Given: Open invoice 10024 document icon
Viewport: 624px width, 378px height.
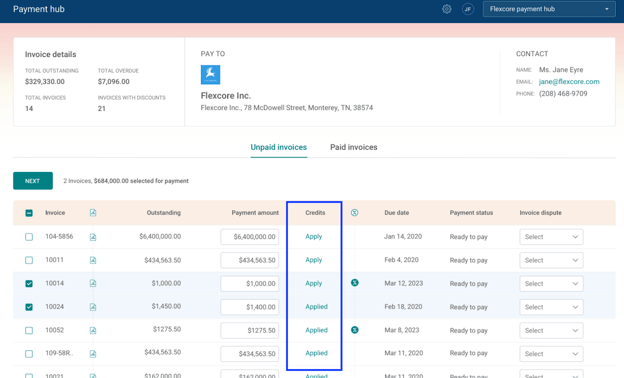Looking at the screenshot, I should (93, 307).
